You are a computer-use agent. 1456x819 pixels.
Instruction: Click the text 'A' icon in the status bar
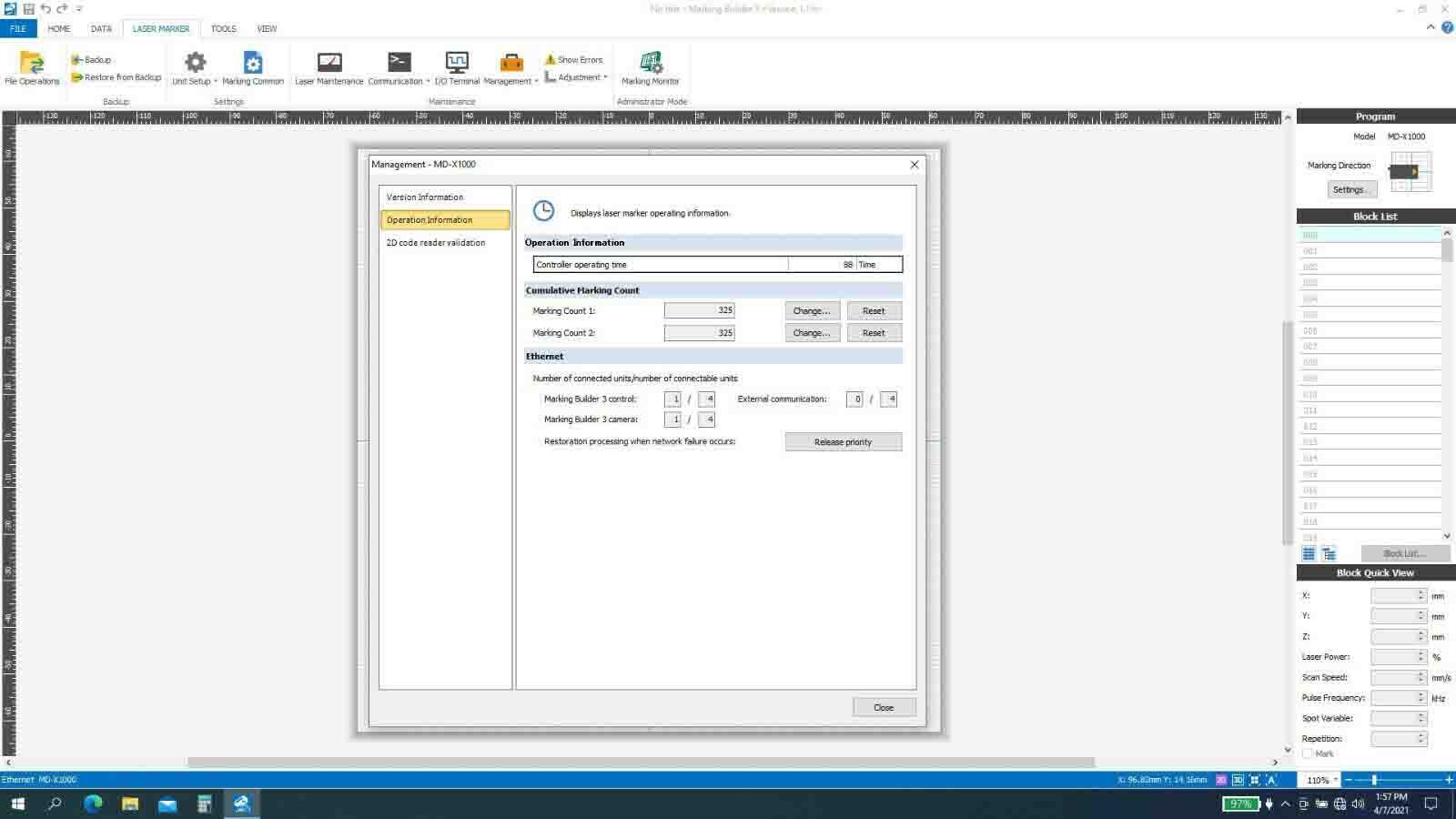[1271, 780]
